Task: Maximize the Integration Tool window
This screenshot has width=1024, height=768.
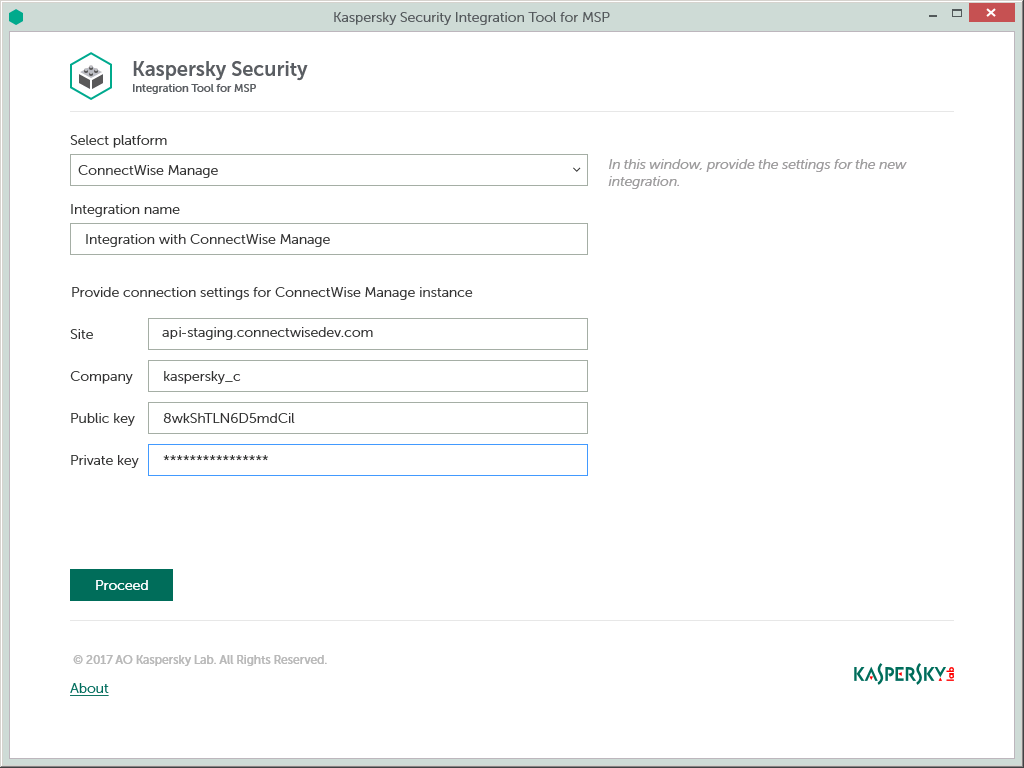Action: pyautogui.click(x=957, y=14)
